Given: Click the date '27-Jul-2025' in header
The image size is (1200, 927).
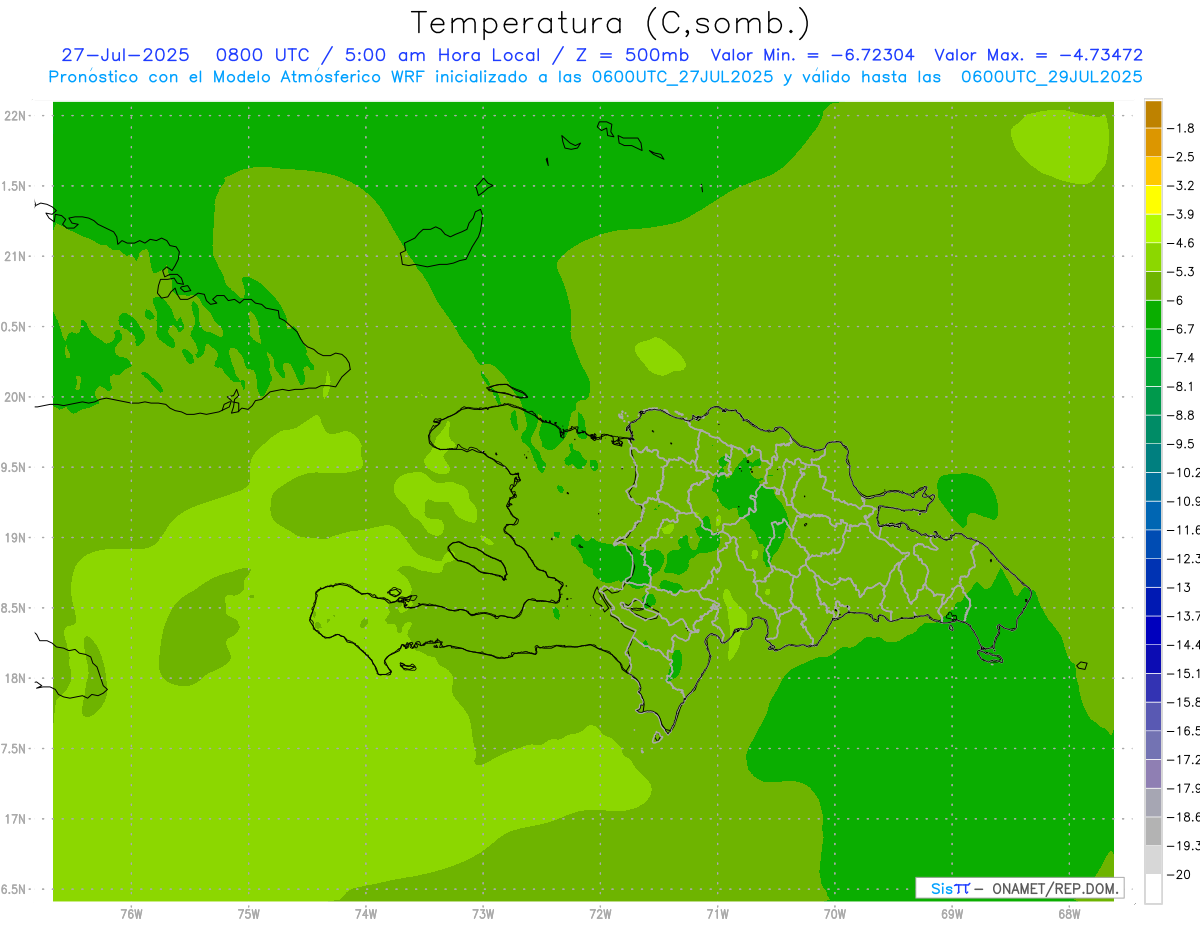Looking at the screenshot, I should 125,55.
